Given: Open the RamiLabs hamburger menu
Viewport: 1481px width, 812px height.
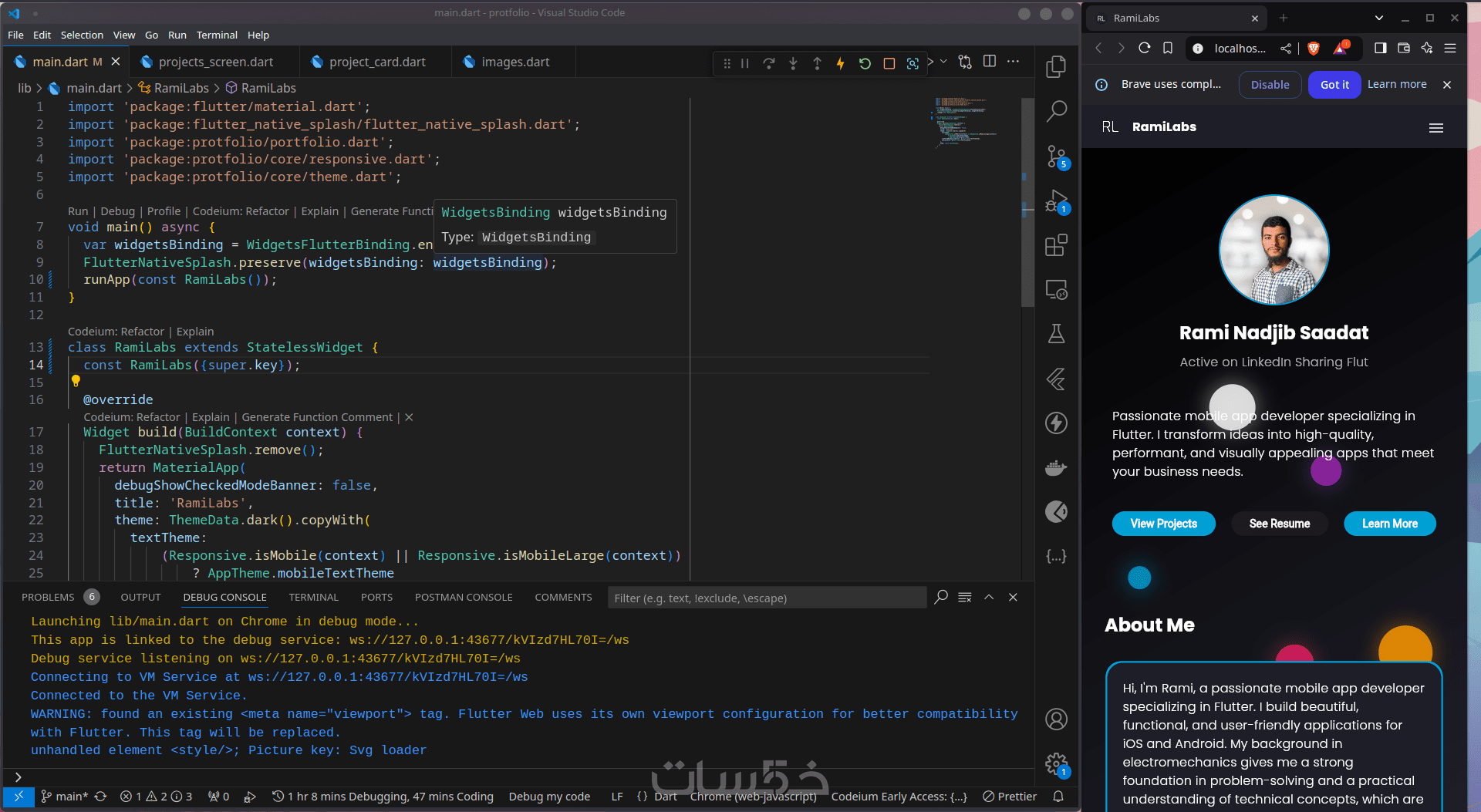Looking at the screenshot, I should click(1435, 128).
